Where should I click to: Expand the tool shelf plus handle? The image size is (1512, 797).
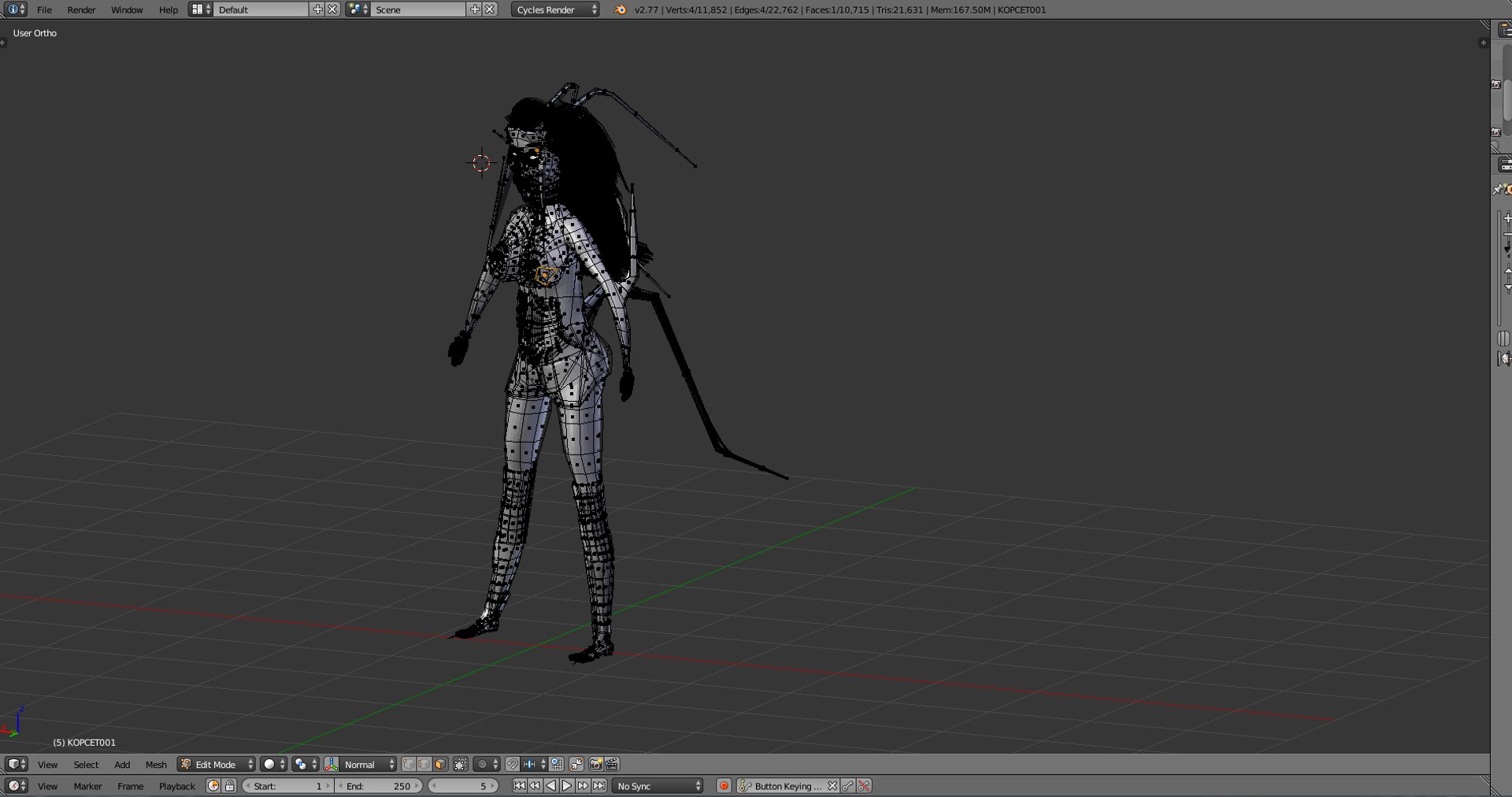coord(3,43)
